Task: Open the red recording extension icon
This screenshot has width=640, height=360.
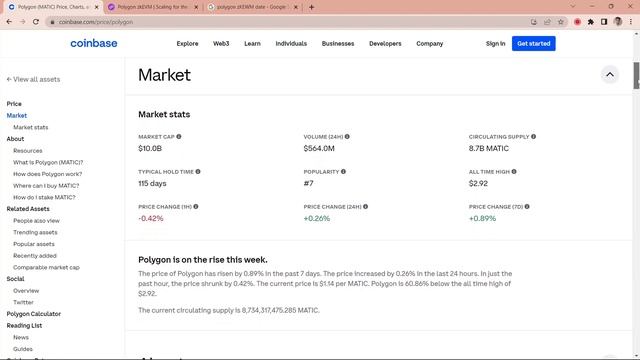Action: click(x=577, y=22)
